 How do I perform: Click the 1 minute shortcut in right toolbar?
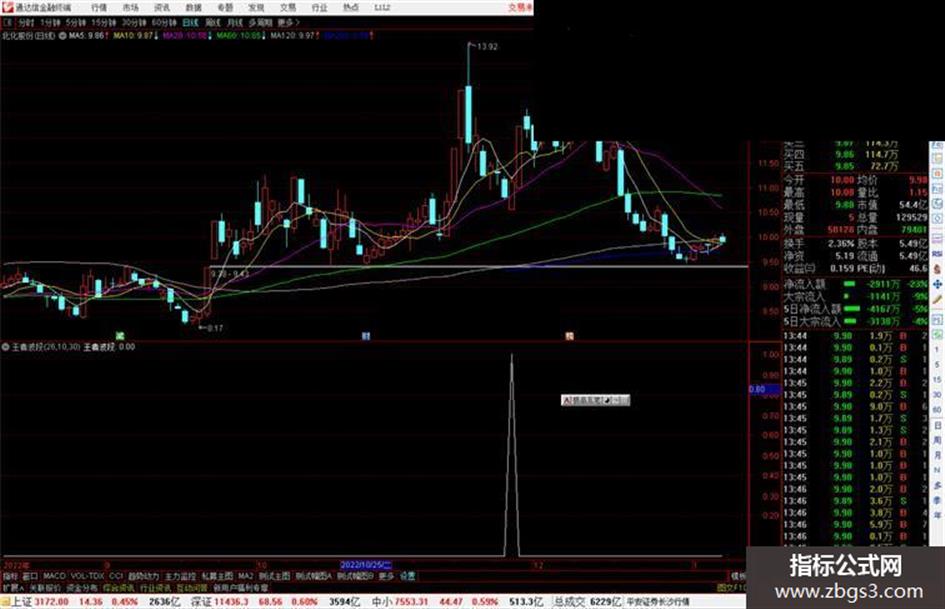(x=937, y=350)
